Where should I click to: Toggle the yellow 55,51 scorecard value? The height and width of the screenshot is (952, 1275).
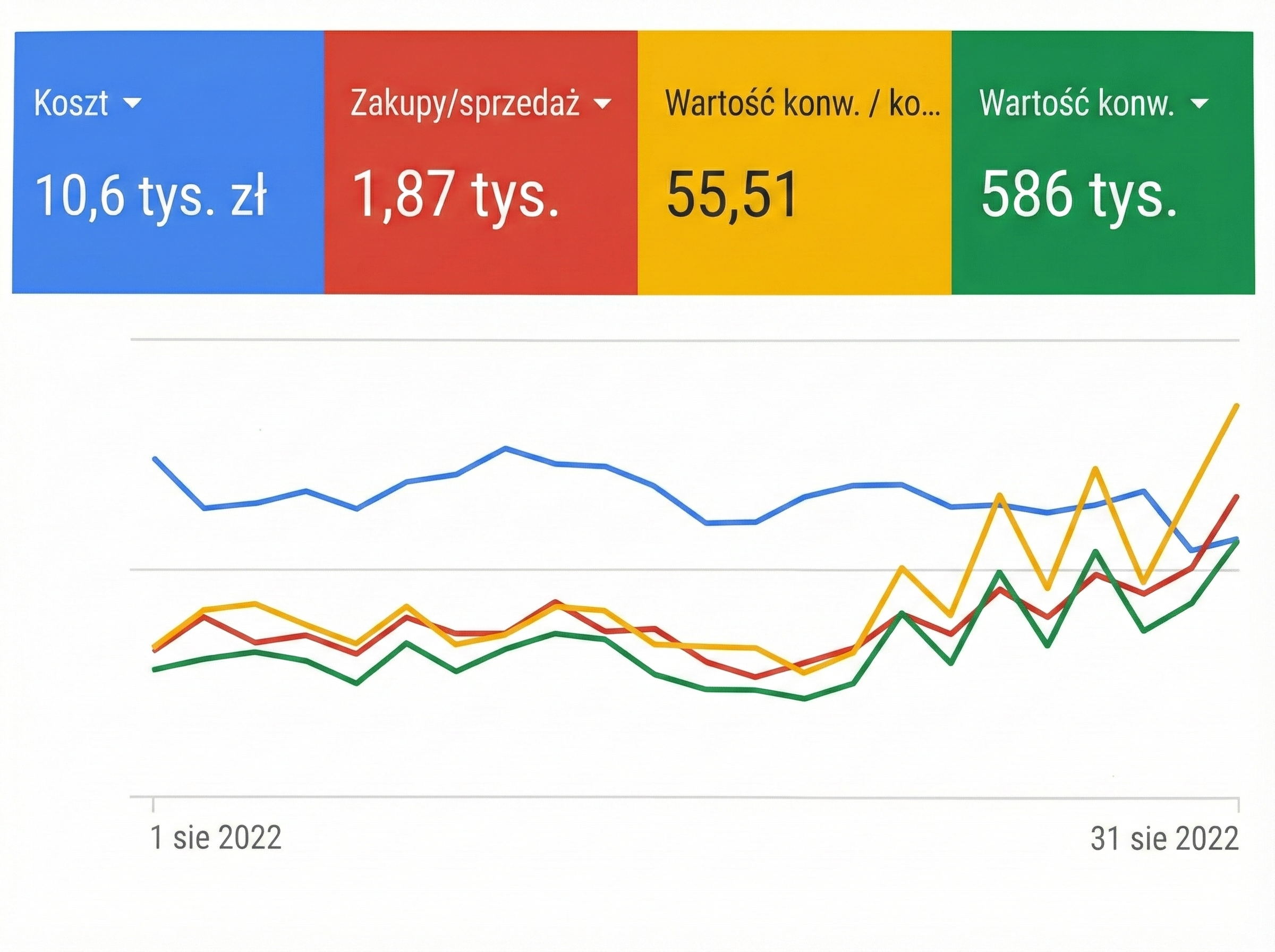click(x=732, y=195)
